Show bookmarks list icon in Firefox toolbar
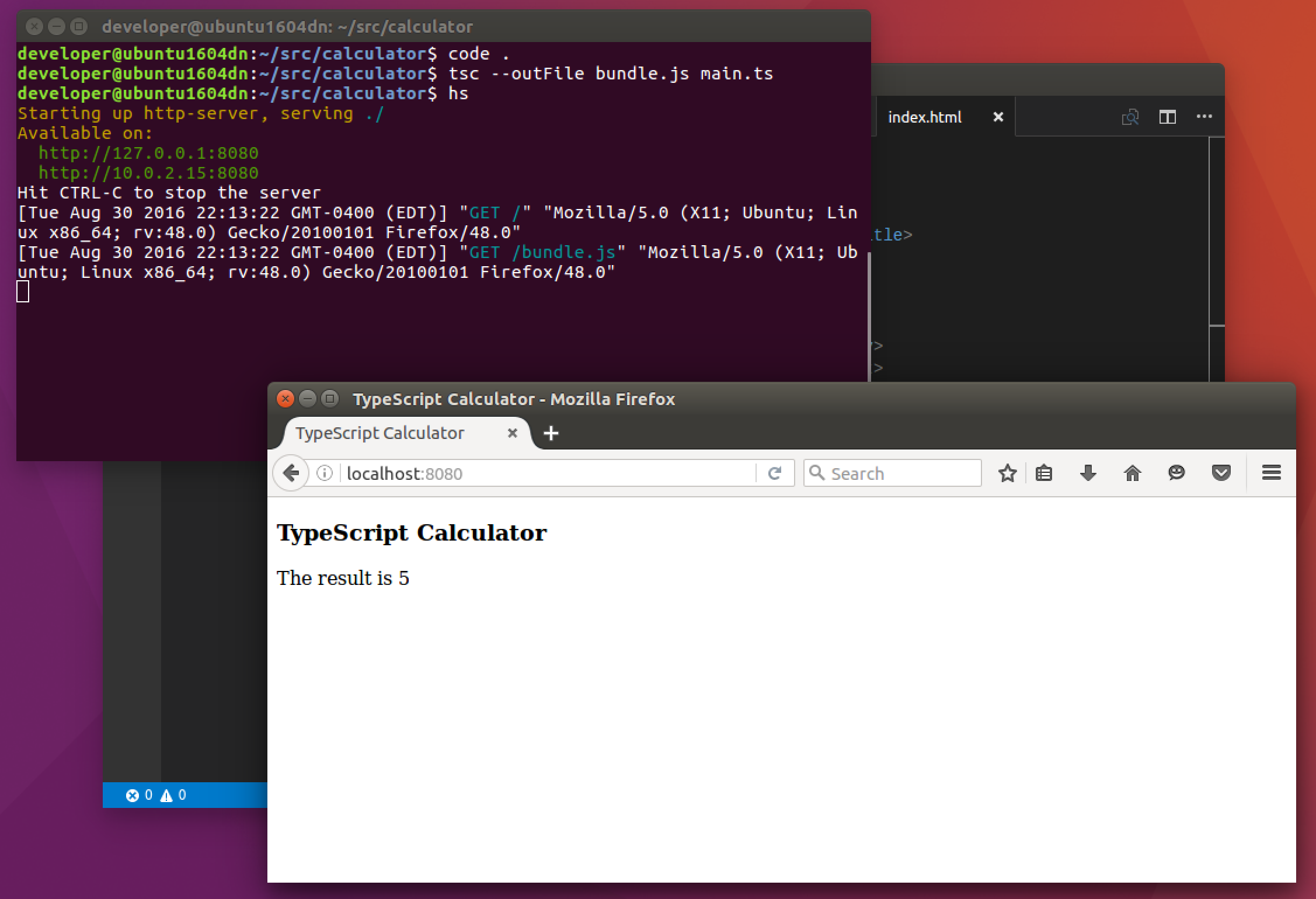 point(1044,473)
